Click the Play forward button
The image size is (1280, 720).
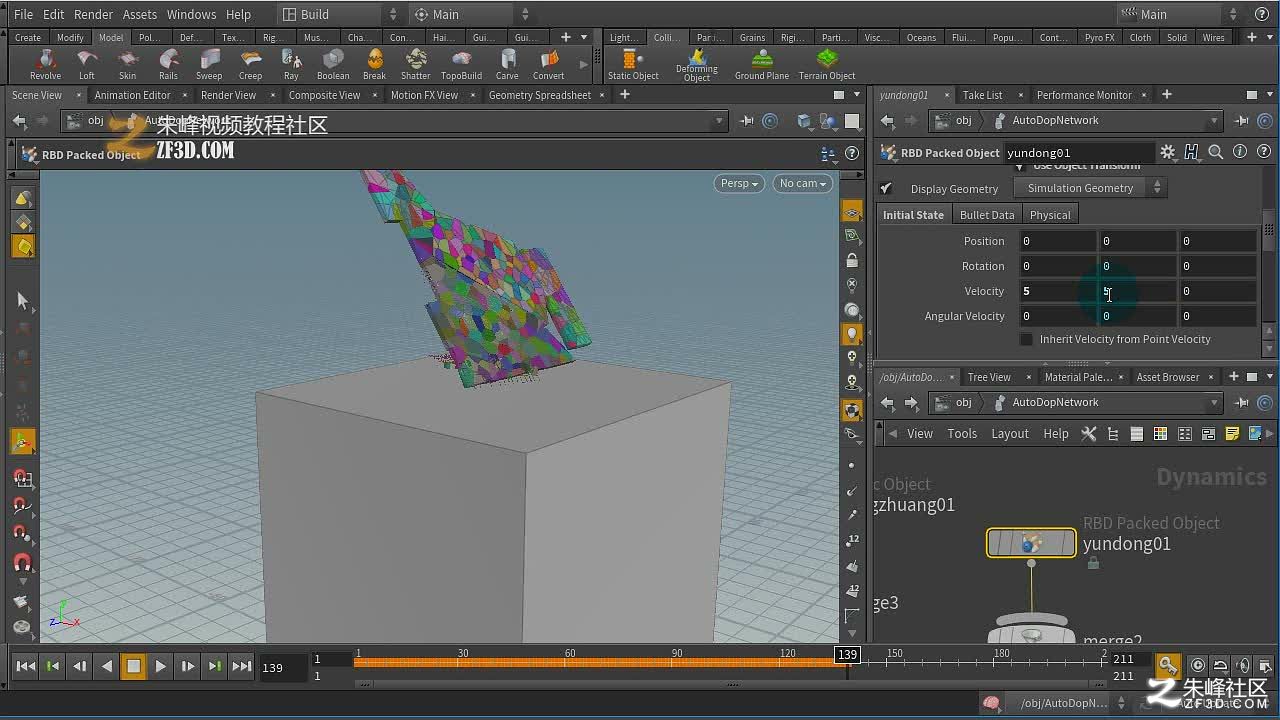160,666
